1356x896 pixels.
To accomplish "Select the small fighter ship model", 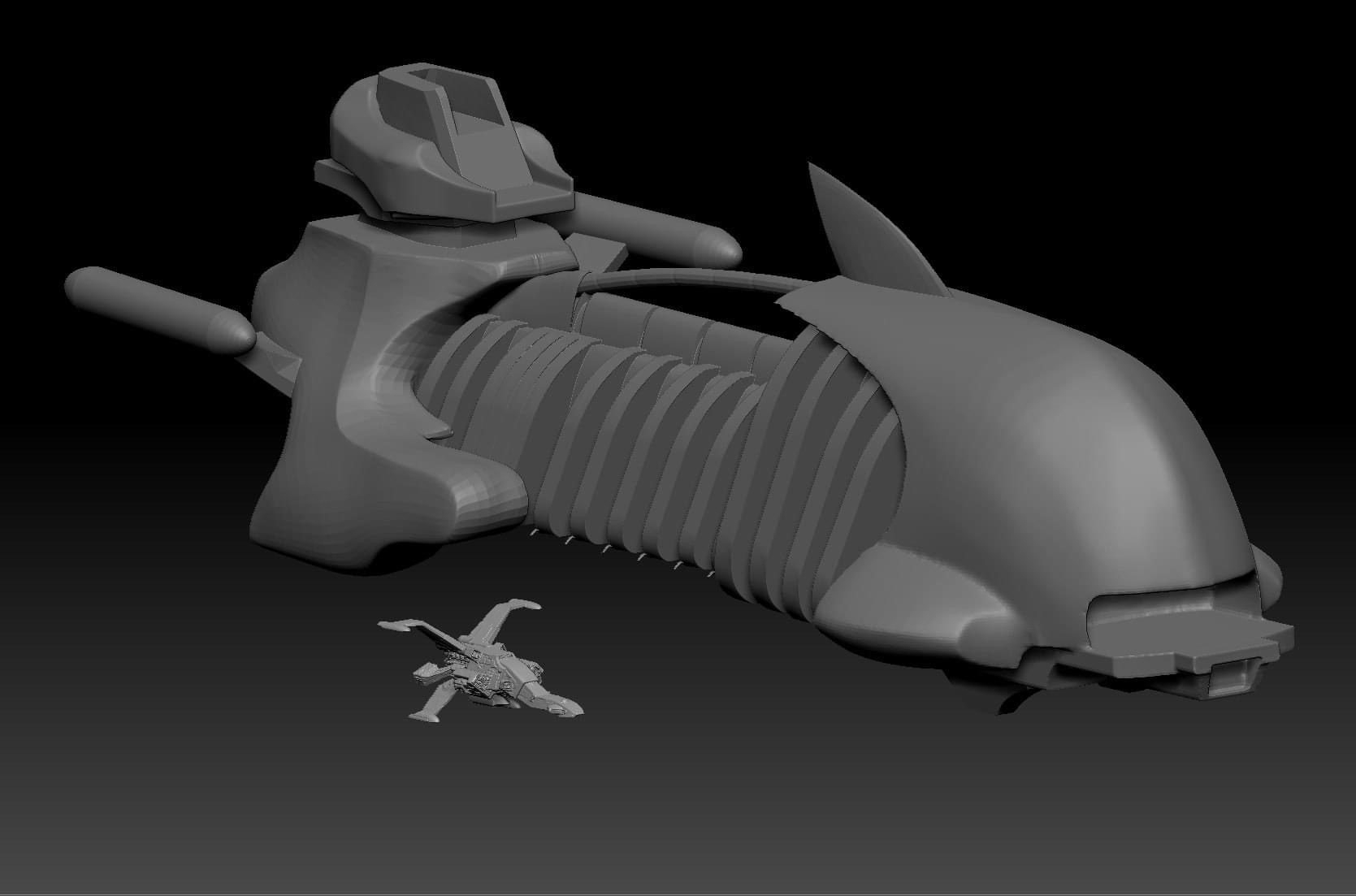I will tap(480, 660).
